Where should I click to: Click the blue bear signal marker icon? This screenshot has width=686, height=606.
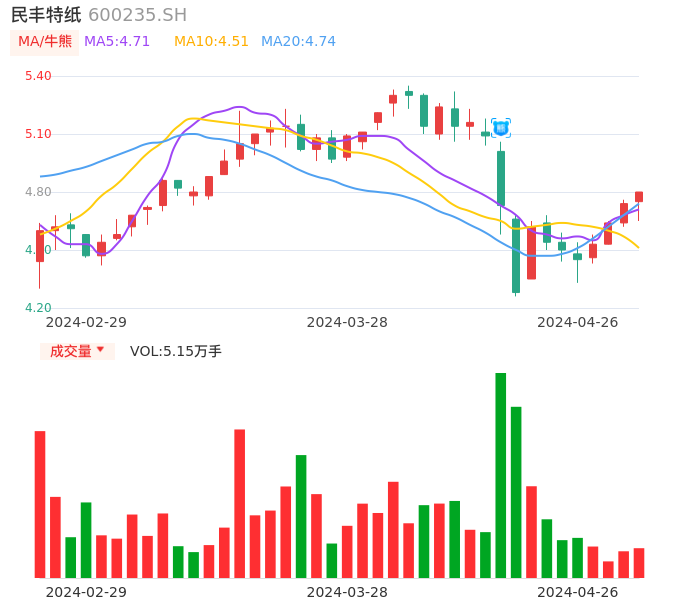501,128
